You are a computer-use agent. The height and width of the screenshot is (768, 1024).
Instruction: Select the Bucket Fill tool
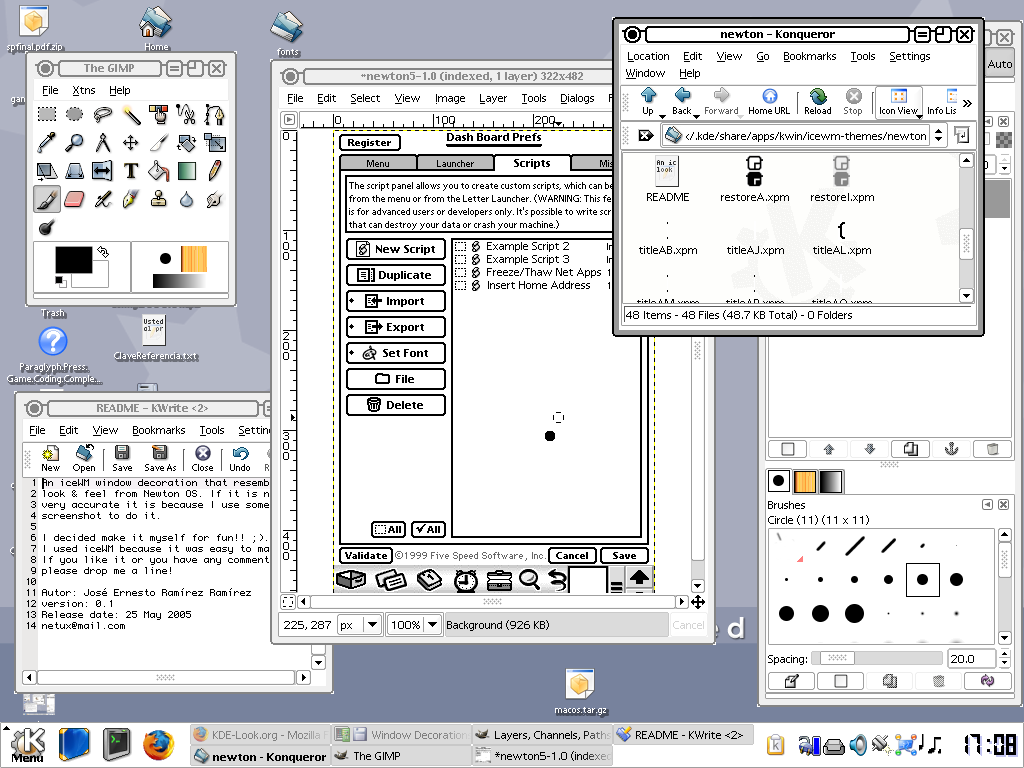[159, 170]
